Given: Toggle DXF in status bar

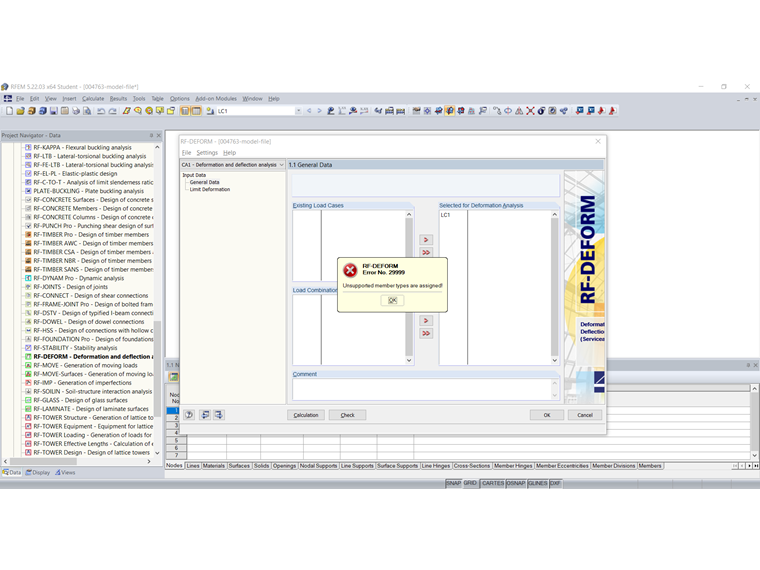Looking at the screenshot, I should tap(555, 483).
